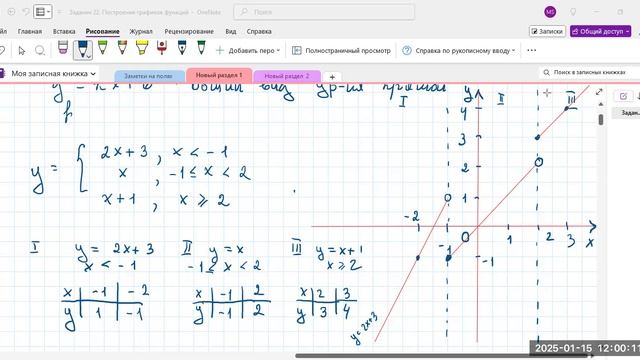Open the Главная ribbon tab
This screenshot has height=360, width=640.
click(30, 31)
